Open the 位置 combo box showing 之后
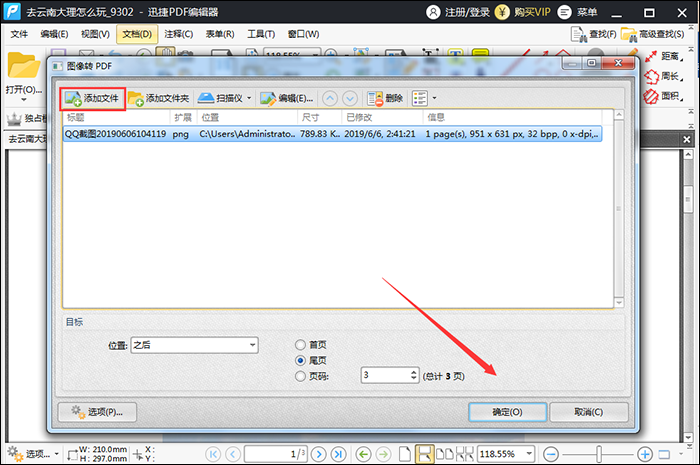 pos(194,345)
